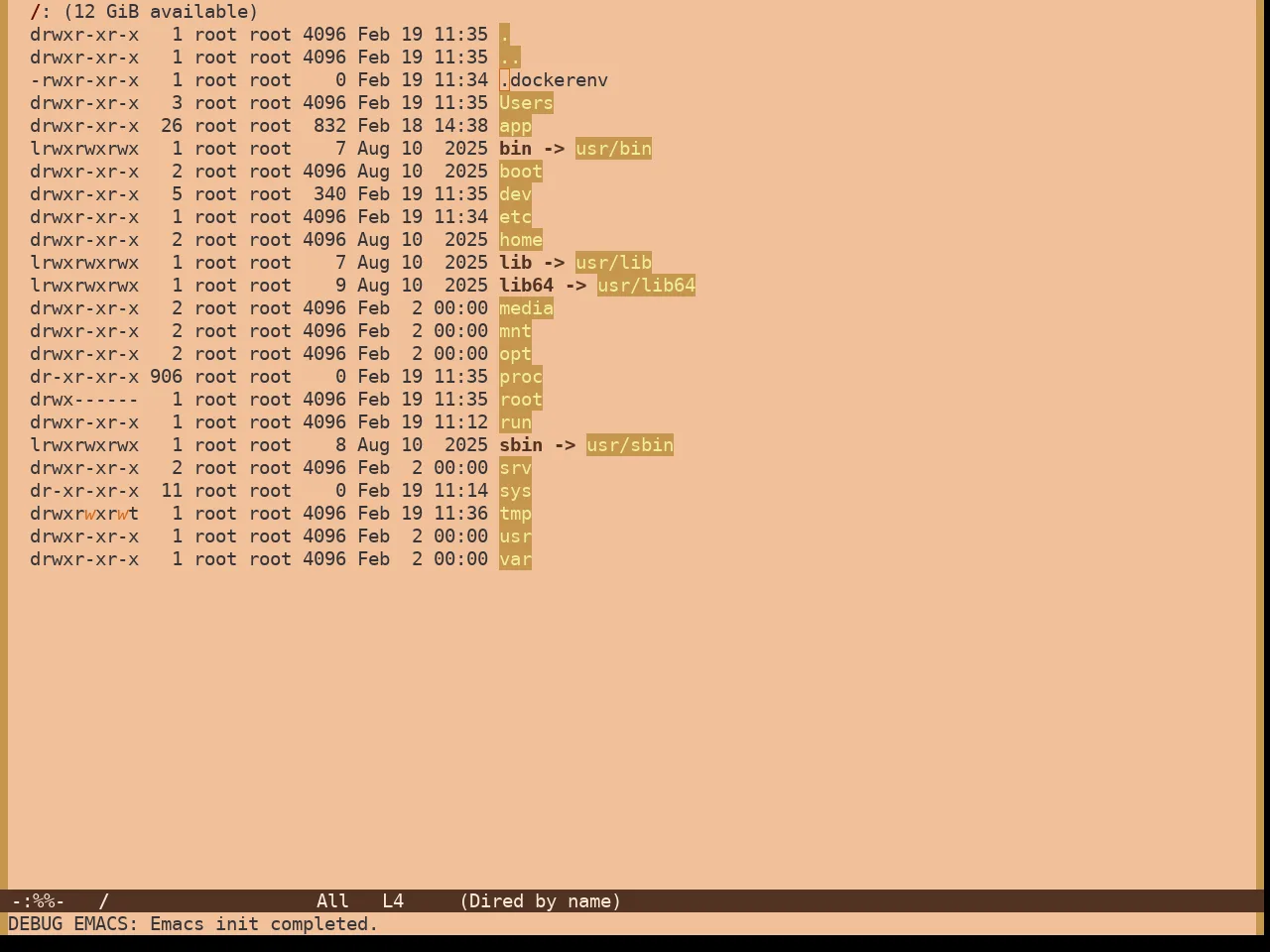This screenshot has height=952, width=1270.
Task: Click the '(Dired by name)' mode indicator
Action: [x=540, y=901]
